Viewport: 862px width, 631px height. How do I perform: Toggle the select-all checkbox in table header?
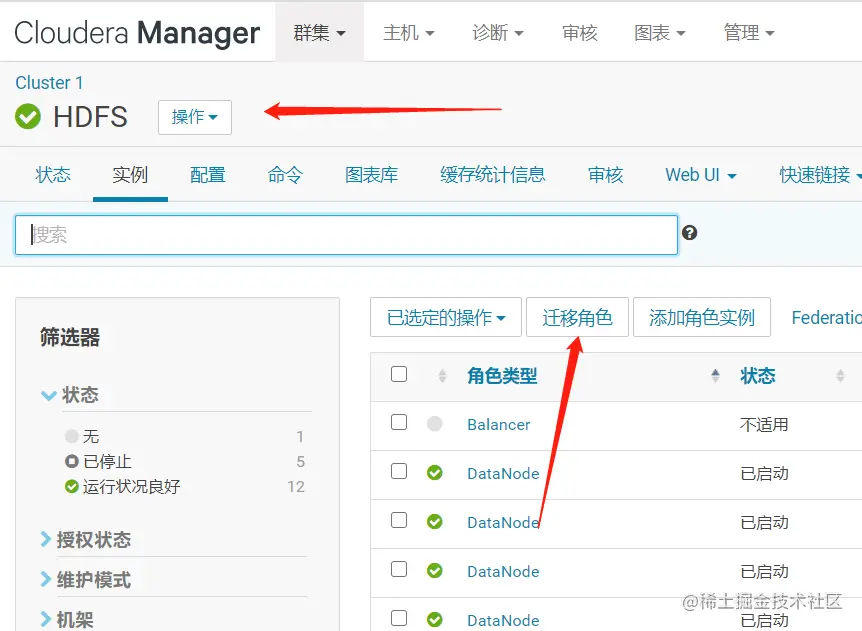tap(399, 374)
